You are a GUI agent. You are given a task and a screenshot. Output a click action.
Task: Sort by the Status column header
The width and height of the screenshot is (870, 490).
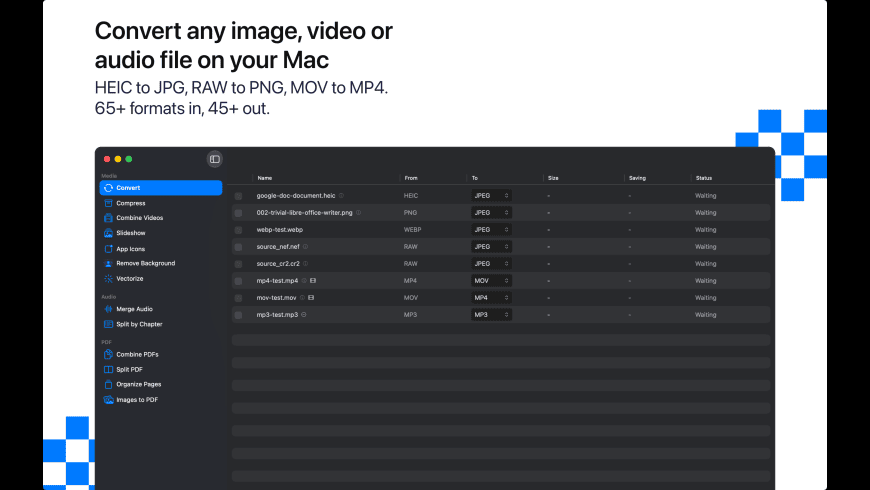point(704,178)
